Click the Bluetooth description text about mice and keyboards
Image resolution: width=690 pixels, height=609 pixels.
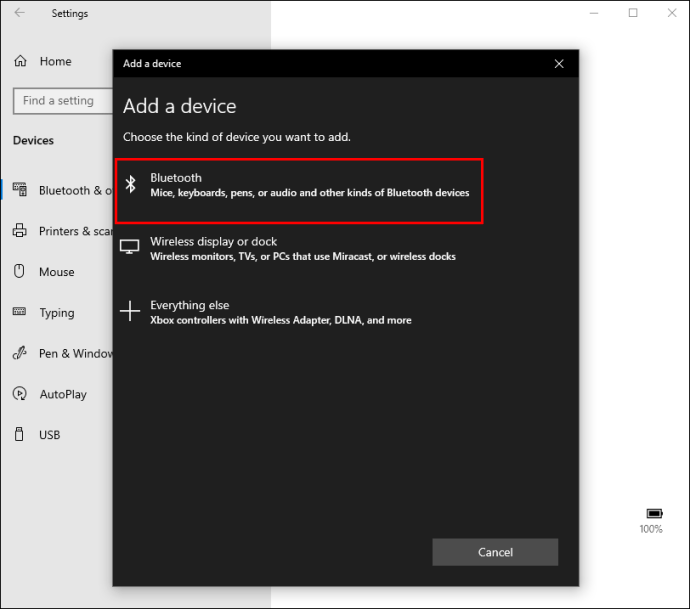point(310,193)
